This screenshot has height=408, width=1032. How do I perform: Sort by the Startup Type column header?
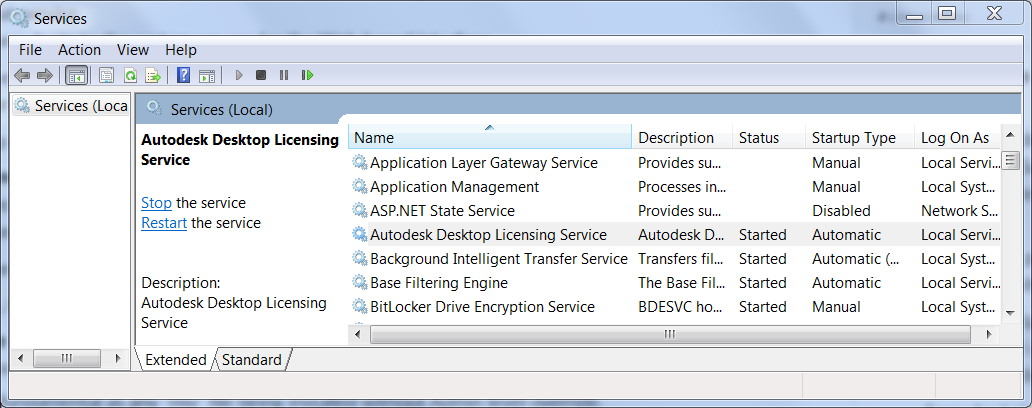[x=853, y=138]
